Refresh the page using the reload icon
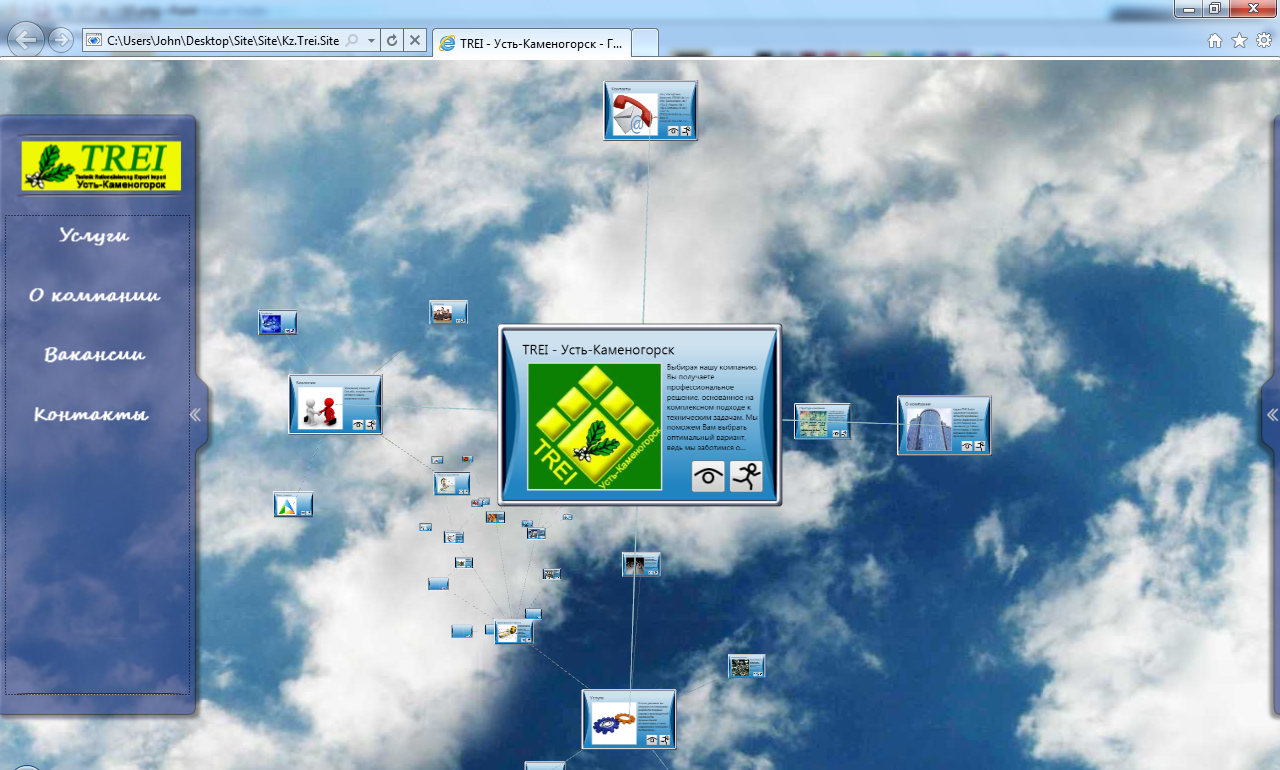1280x770 pixels. (x=392, y=40)
